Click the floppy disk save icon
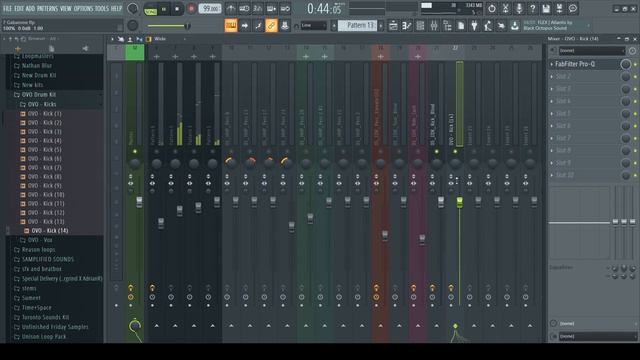This screenshot has height=360, width=640. pos(546,8)
